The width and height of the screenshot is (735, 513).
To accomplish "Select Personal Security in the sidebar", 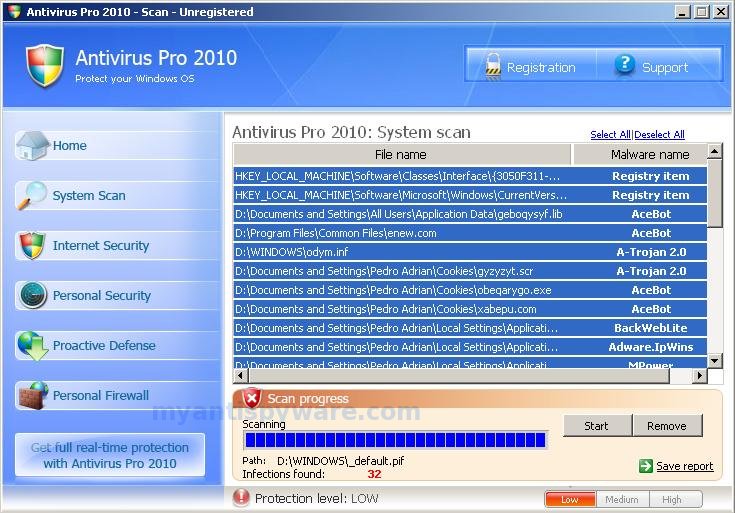I will pos(117,295).
